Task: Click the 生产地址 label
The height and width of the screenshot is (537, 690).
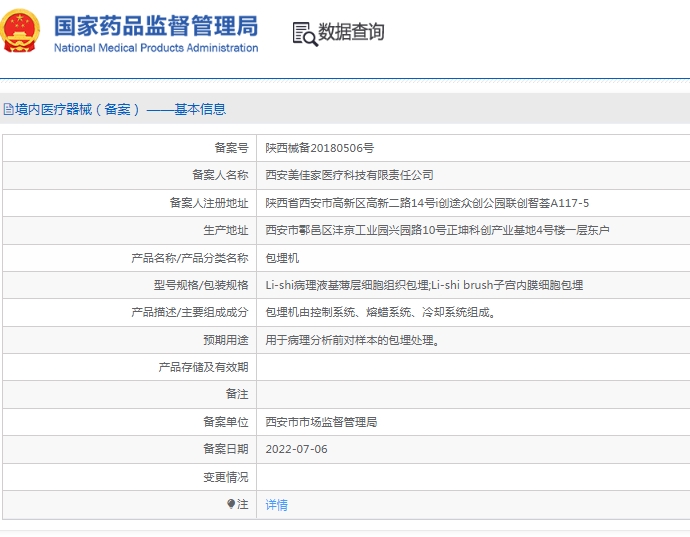Action: [x=226, y=230]
